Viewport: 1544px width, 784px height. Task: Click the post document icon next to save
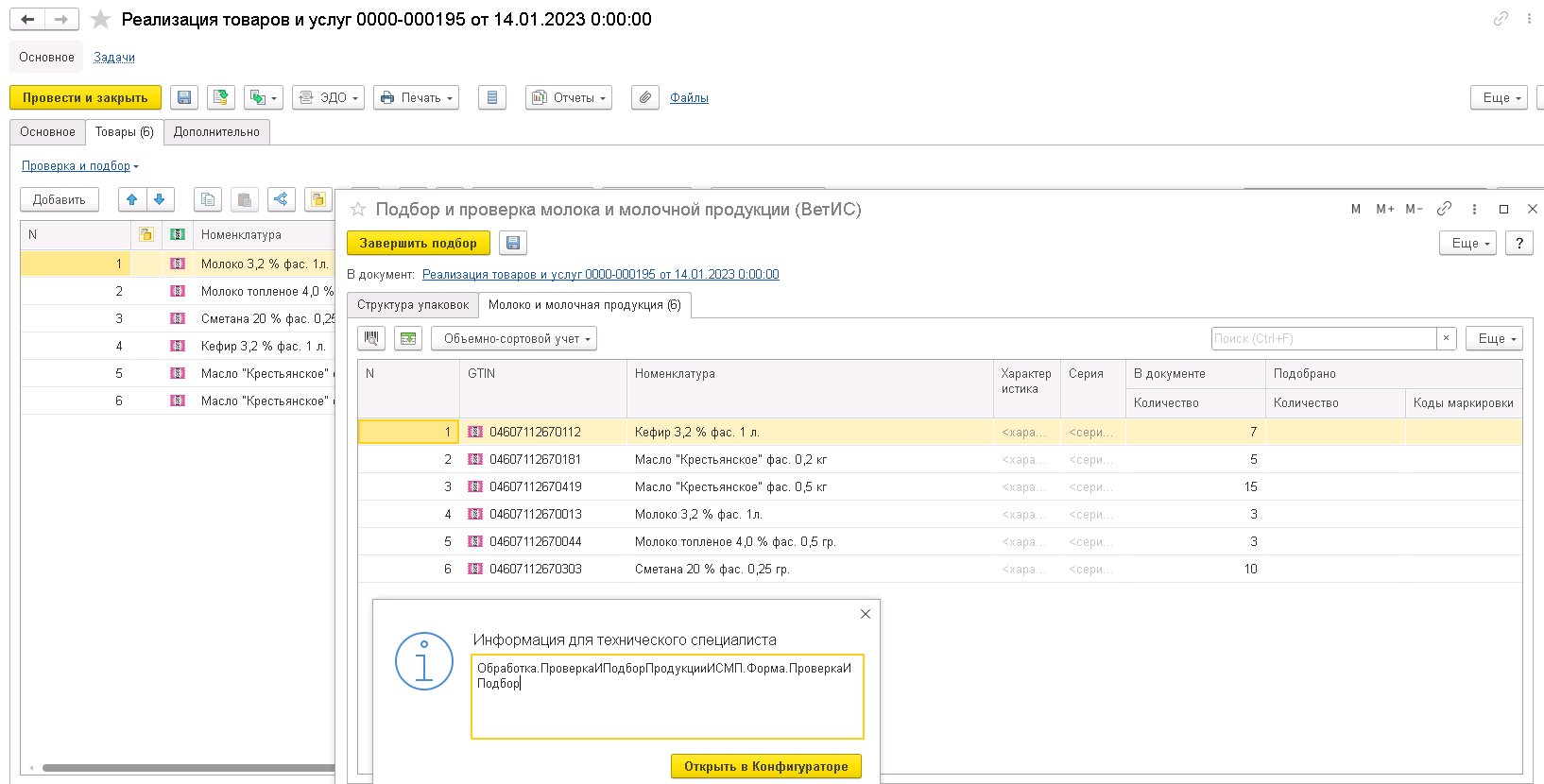tap(221, 97)
